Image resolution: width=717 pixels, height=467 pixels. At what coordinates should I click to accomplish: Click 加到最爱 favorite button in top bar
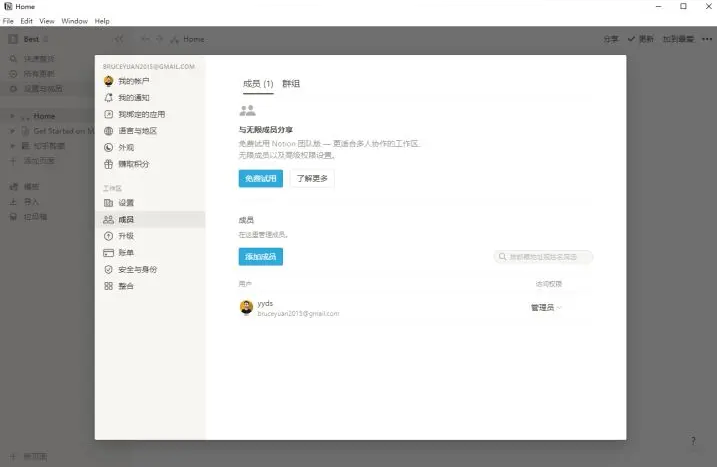point(679,39)
